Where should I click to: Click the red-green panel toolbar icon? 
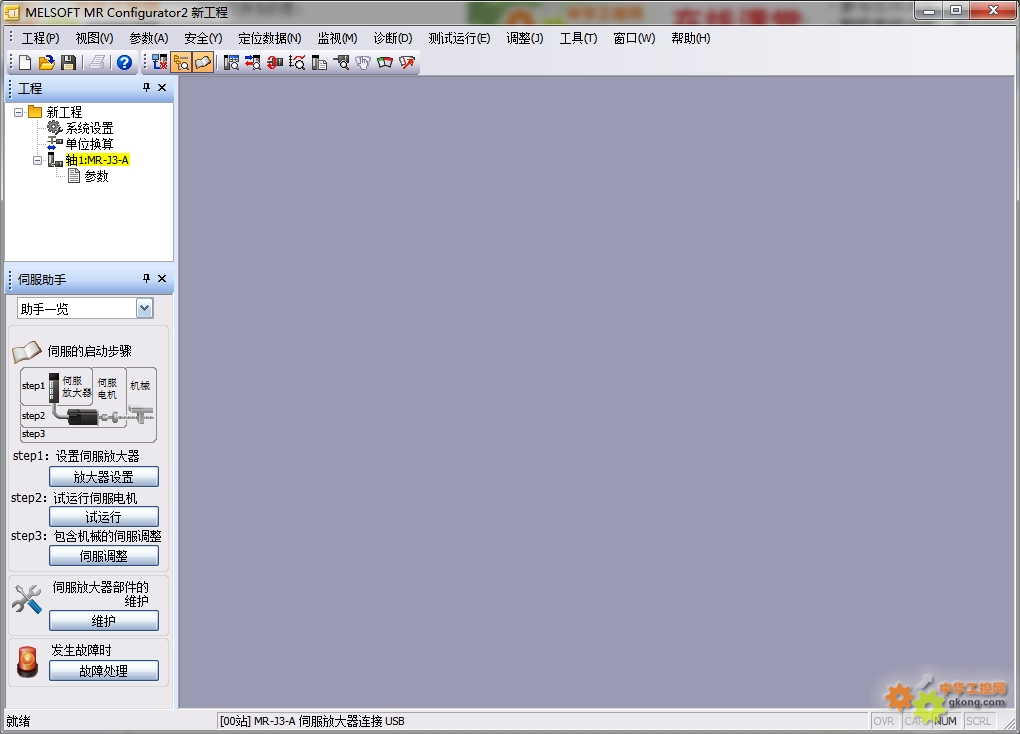pos(385,62)
